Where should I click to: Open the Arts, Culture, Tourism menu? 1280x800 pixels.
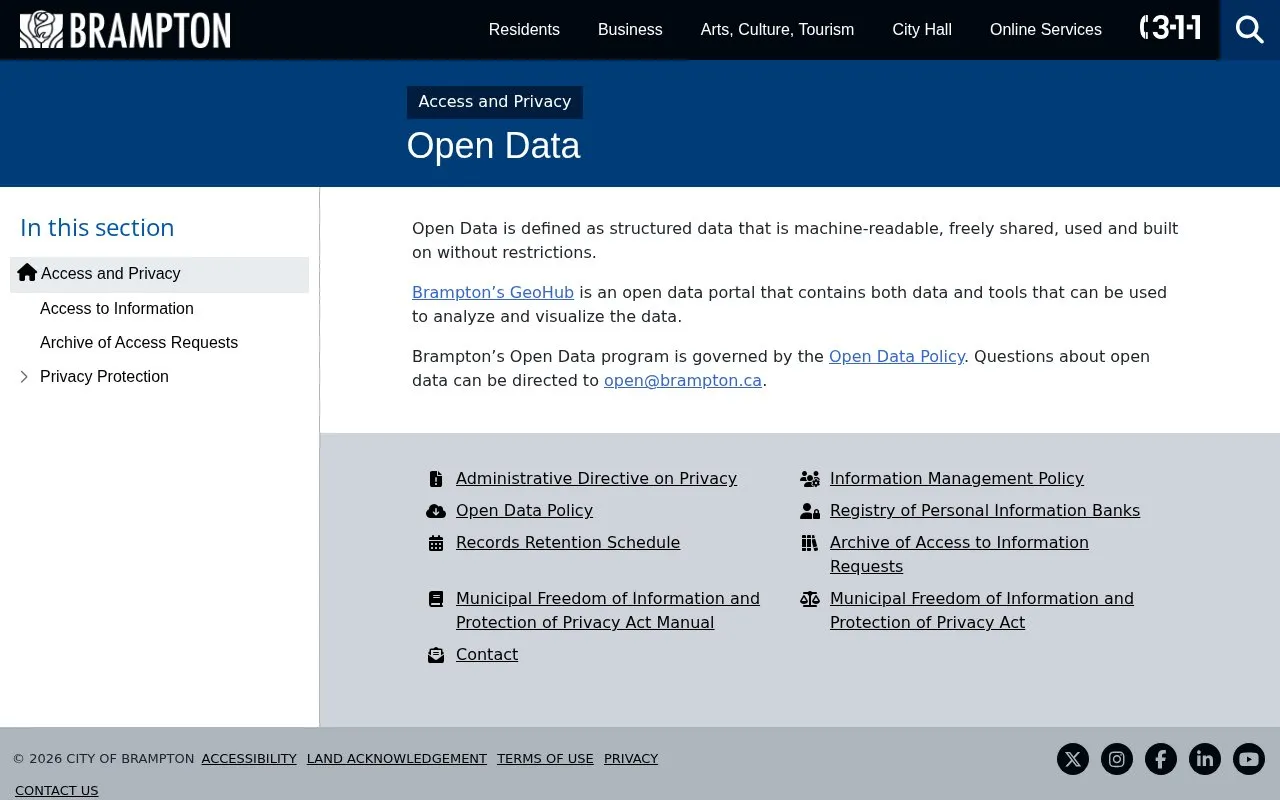coord(777,30)
